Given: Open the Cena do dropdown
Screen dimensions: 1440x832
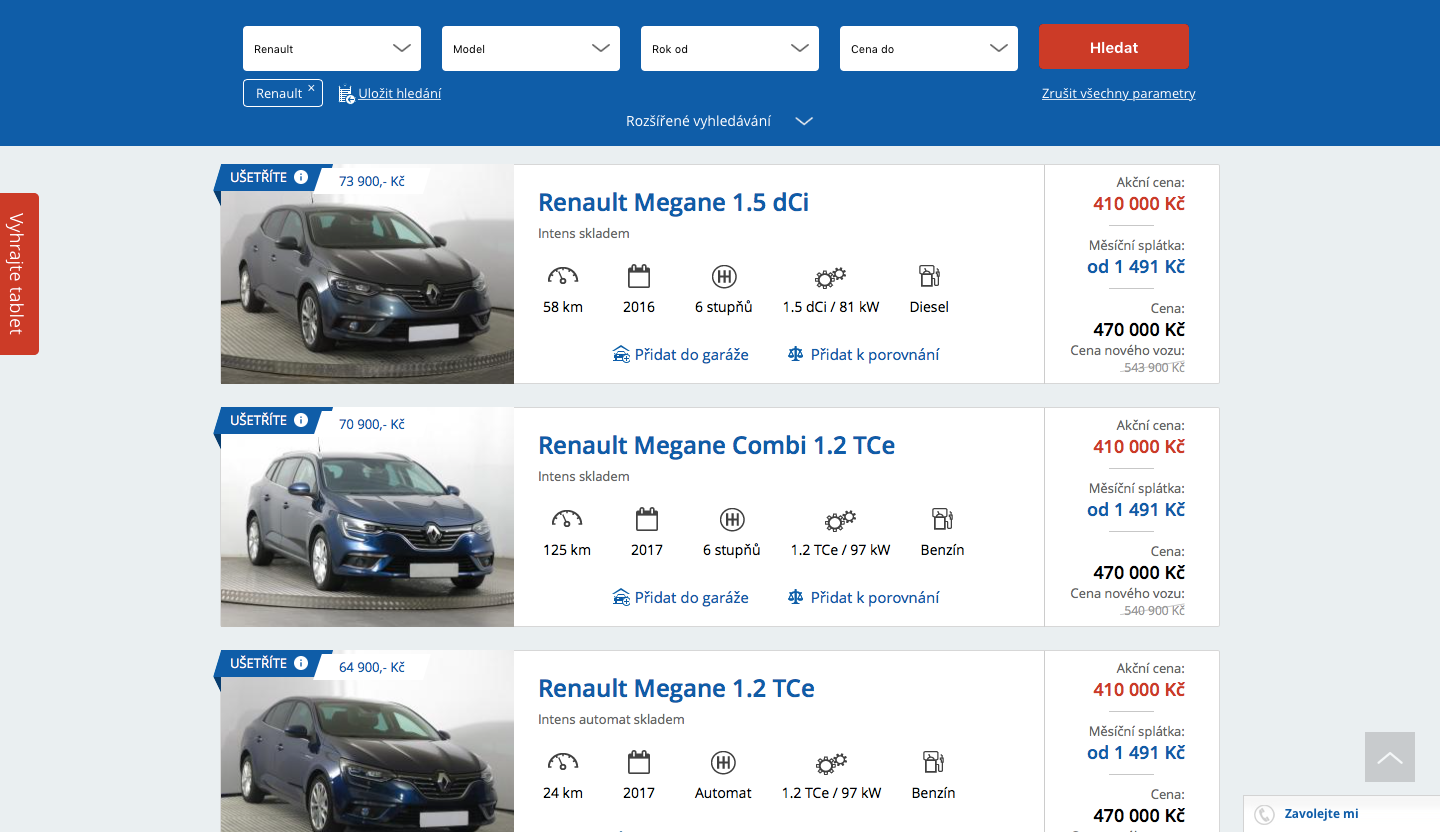Looking at the screenshot, I should click(929, 48).
